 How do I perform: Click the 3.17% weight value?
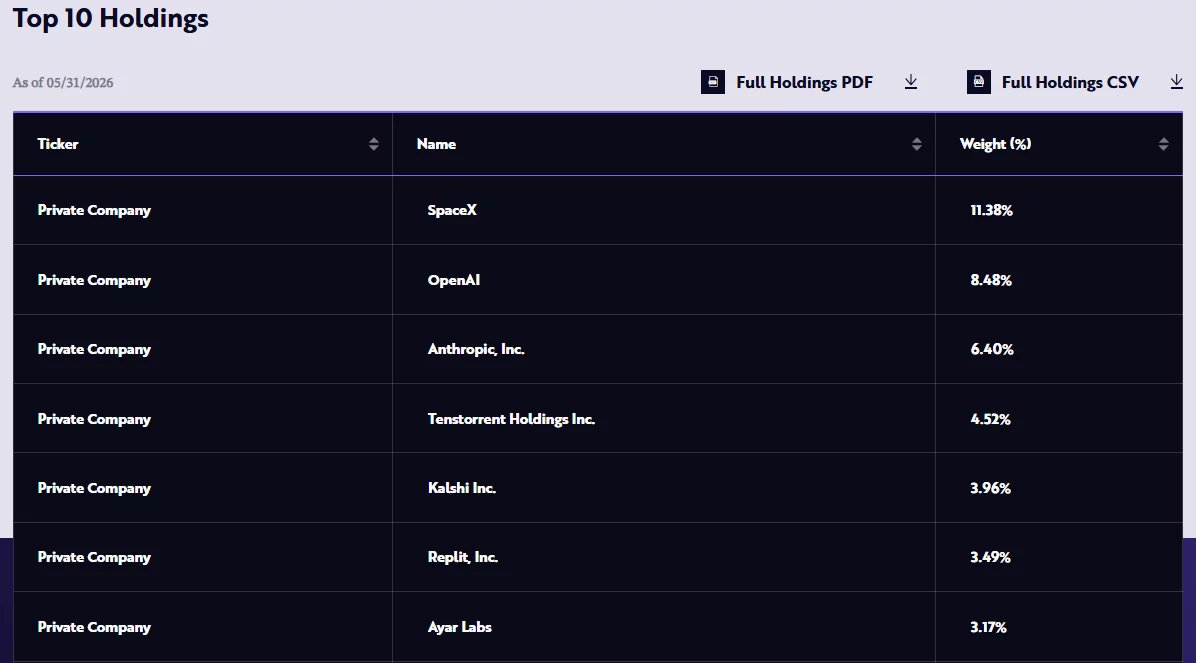(988, 627)
